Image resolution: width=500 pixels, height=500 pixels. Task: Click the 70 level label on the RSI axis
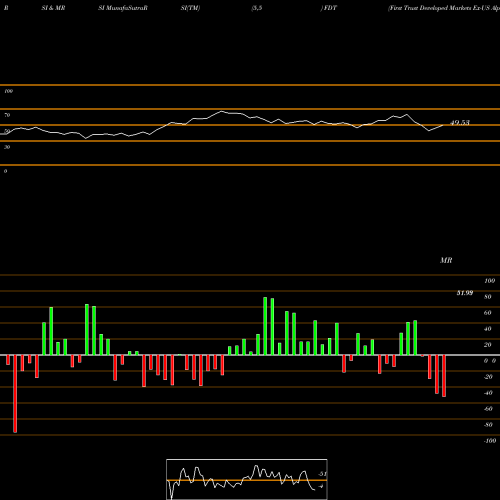(7, 115)
